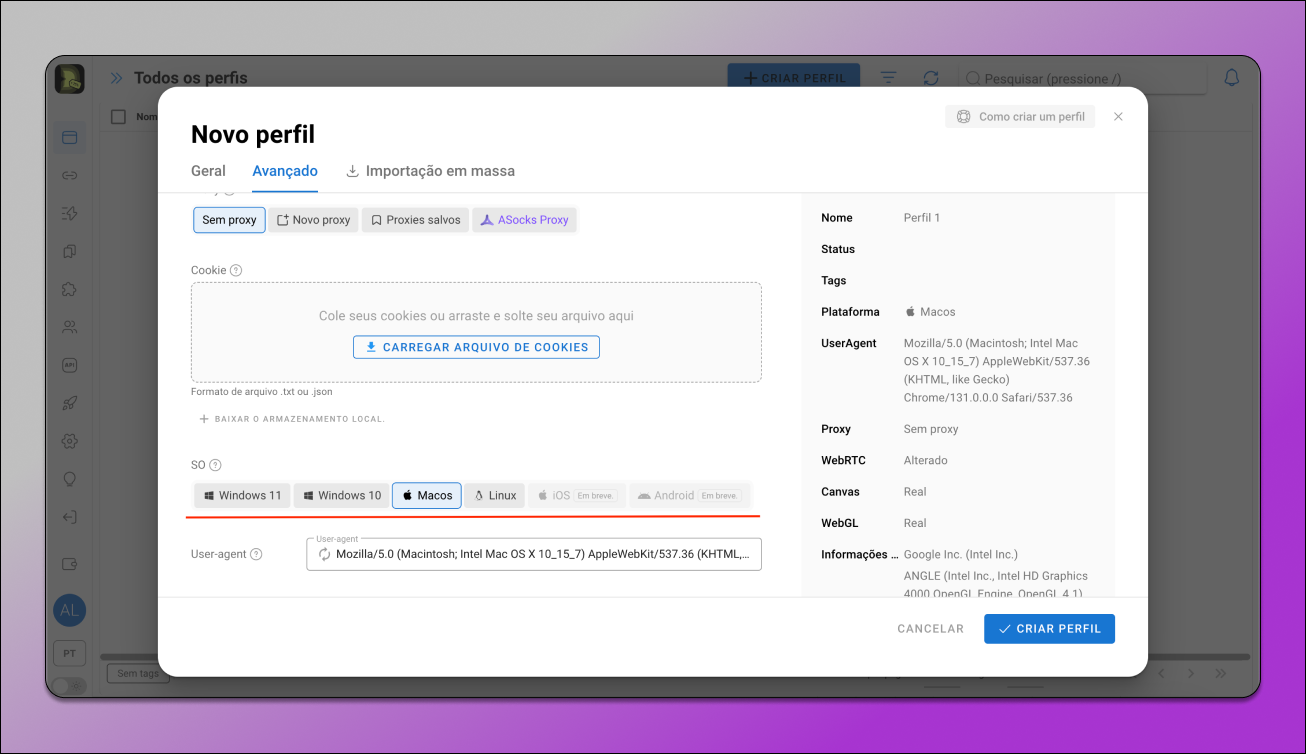Click the help icon next to User-agent
The height and width of the screenshot is (754, 1306).
click(257, 554)
